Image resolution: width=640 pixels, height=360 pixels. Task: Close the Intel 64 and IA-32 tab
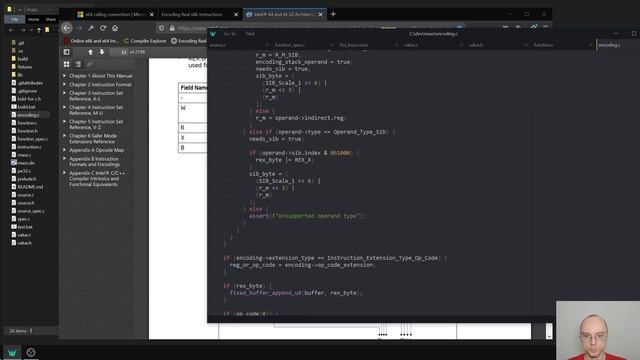(320, 14)
